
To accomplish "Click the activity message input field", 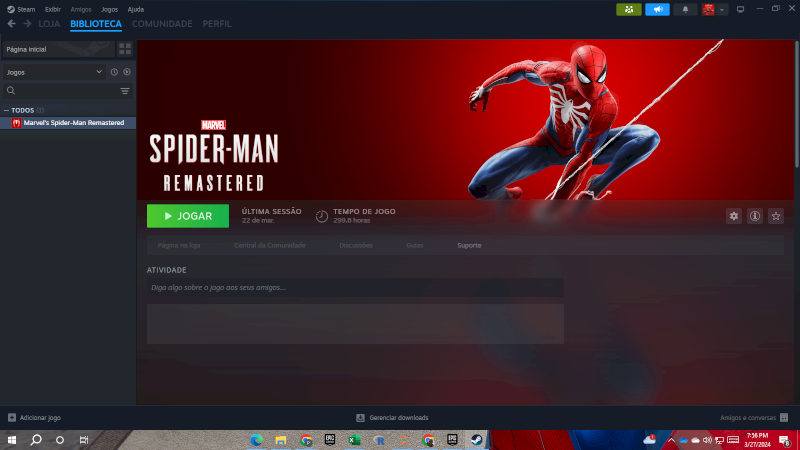I will [x=355, y=287].
